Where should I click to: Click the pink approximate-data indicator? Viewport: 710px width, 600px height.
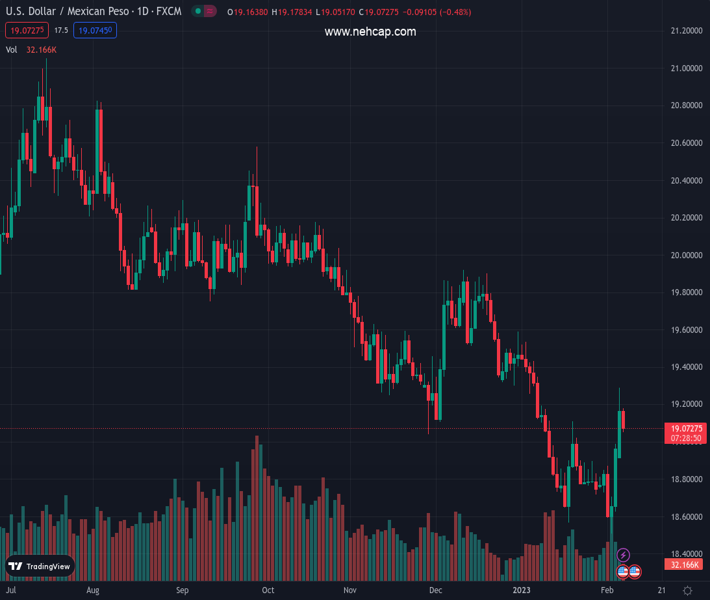pyautogui.click(x=210, y=11)
